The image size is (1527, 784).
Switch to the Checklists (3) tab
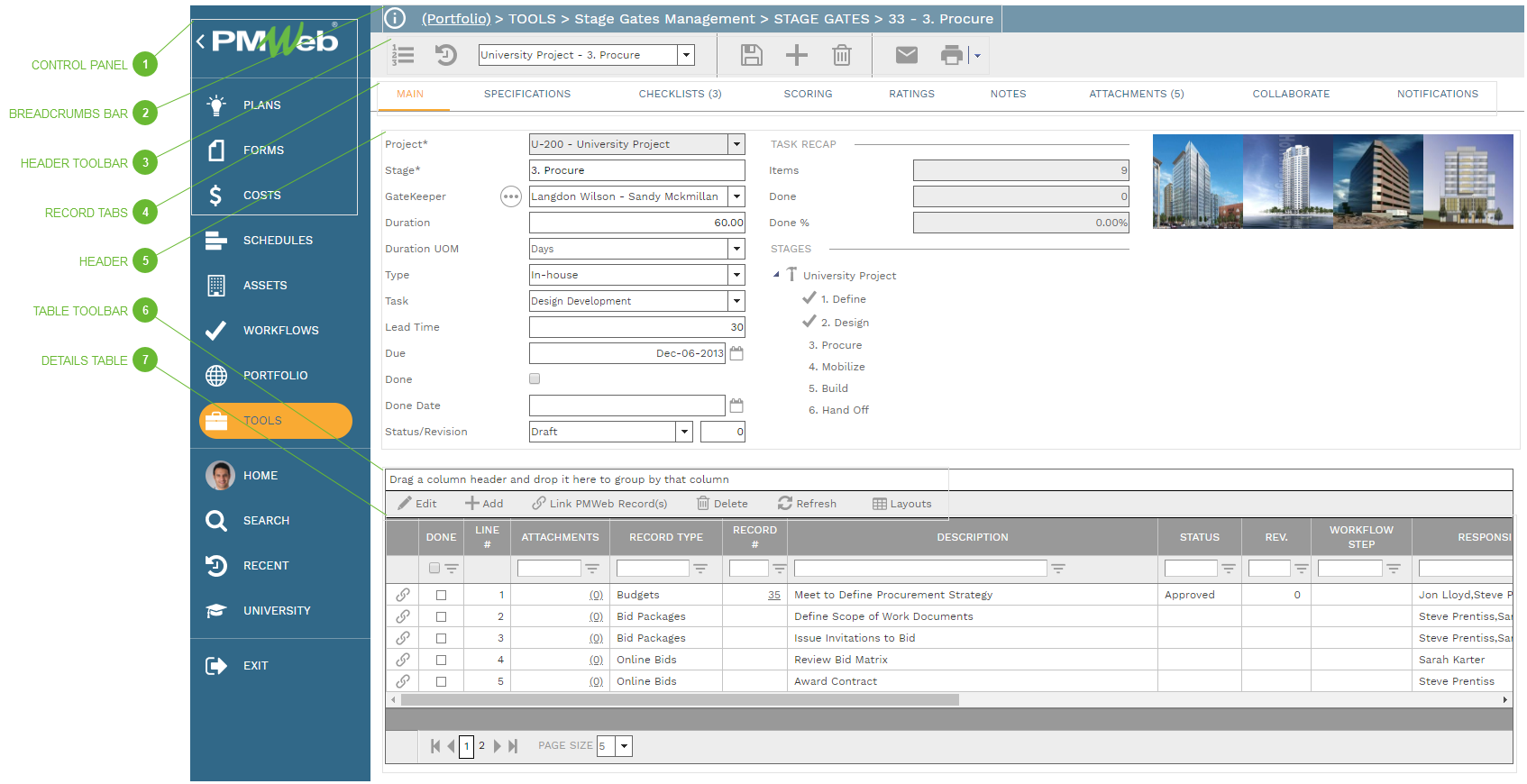pos(680,94)
